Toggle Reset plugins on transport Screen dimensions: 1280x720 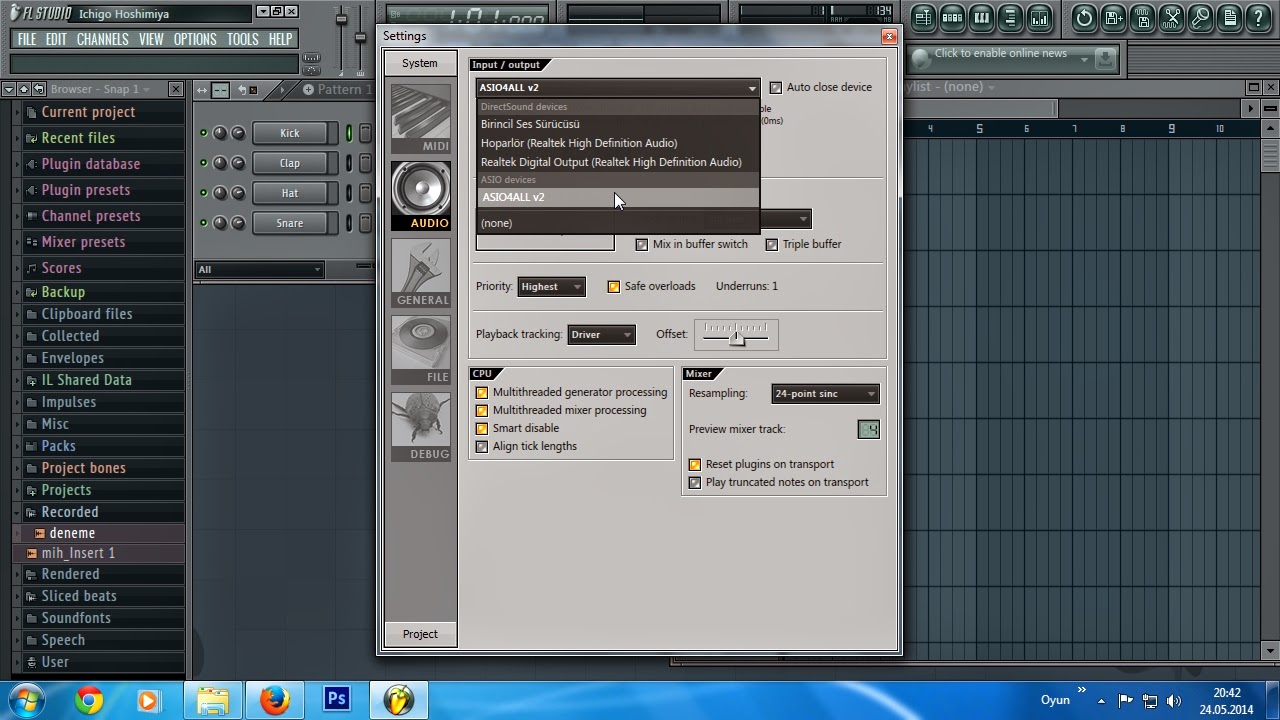coord(695,465)
